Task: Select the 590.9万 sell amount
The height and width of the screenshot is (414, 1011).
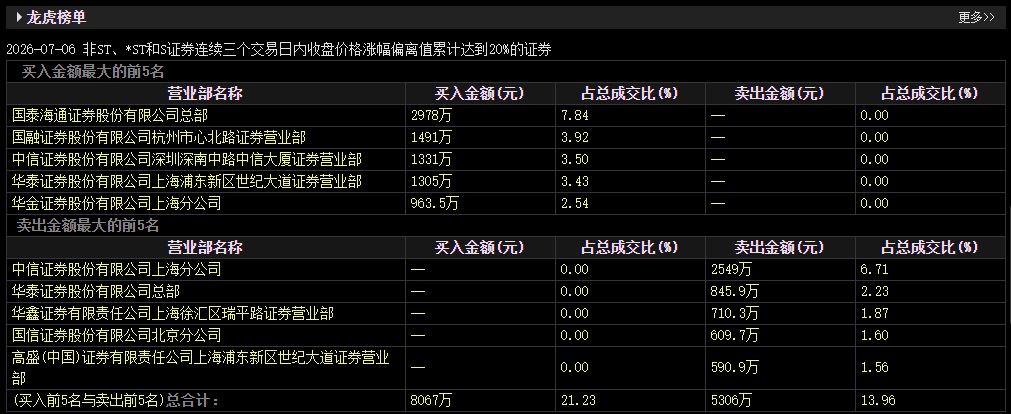Action: 734,367
